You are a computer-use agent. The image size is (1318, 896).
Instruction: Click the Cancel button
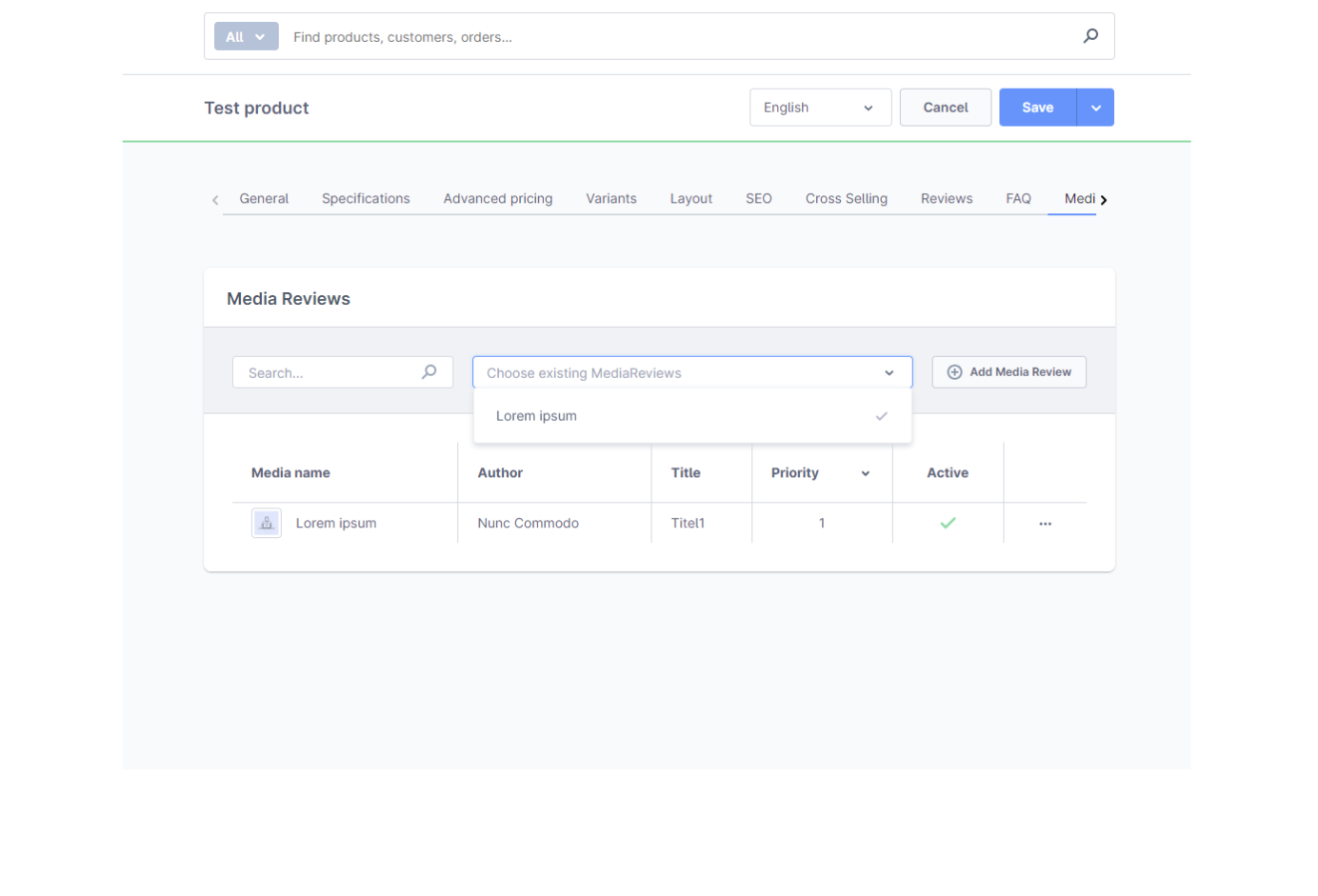[946, 108]
